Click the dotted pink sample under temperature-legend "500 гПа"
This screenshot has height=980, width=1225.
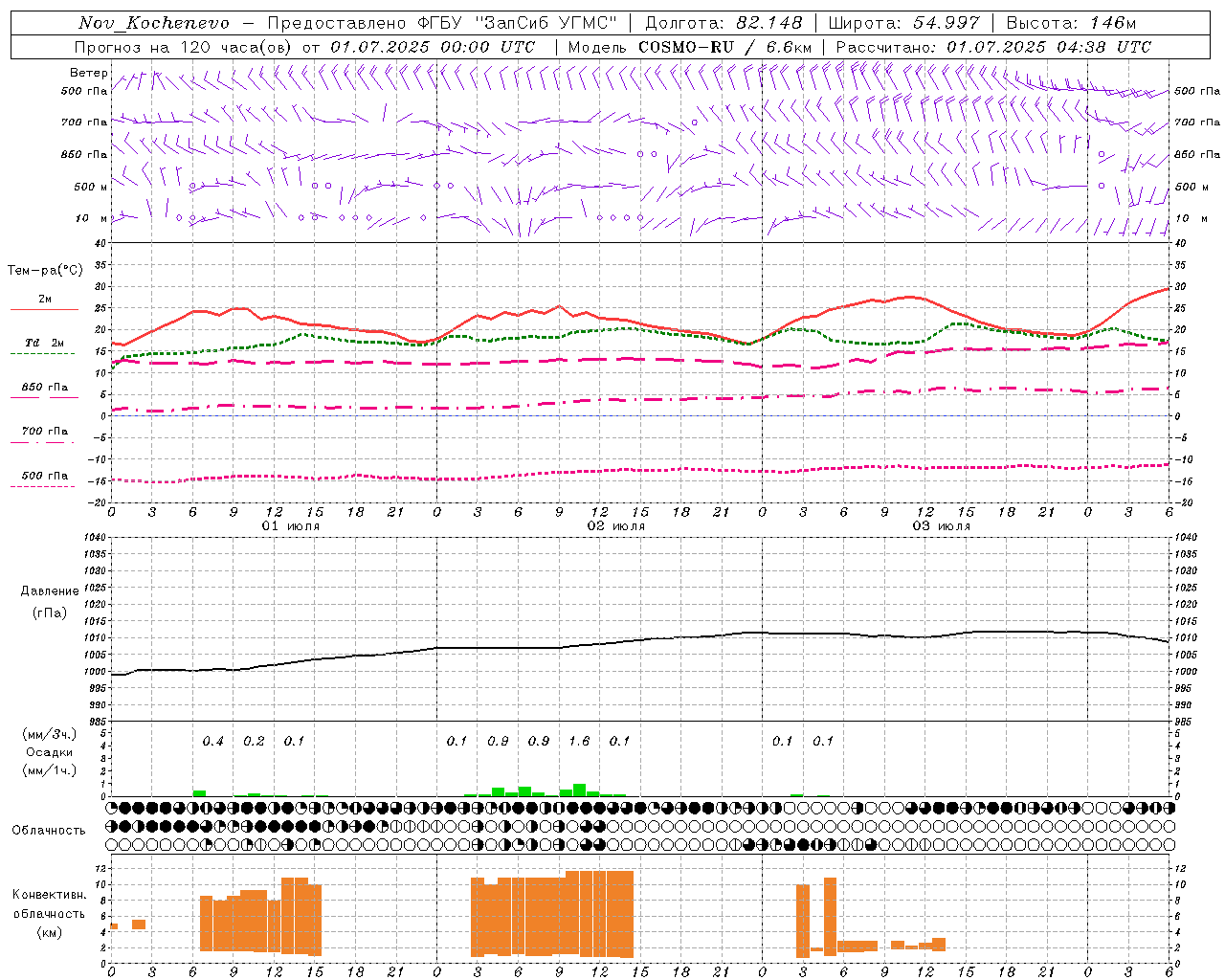pyautogui.click(x=43, y=486)
